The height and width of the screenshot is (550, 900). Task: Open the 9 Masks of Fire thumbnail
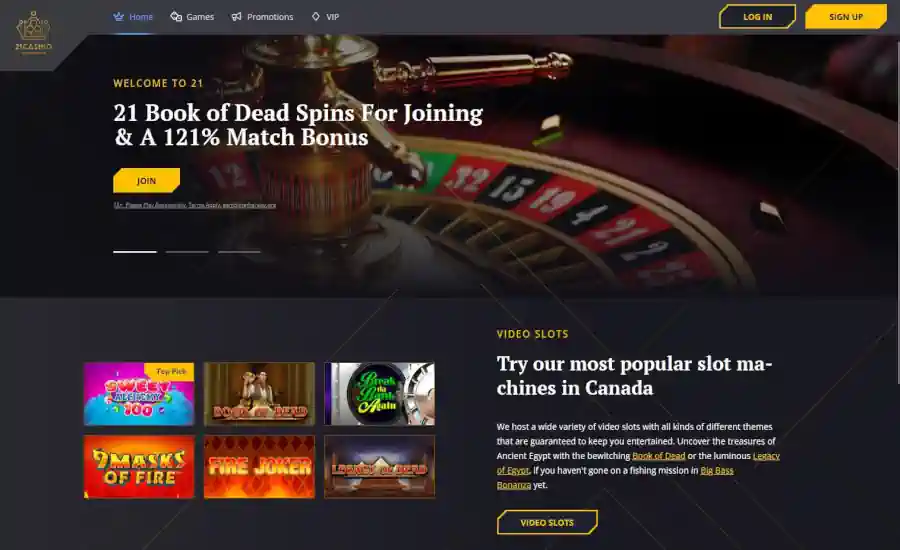139,467
